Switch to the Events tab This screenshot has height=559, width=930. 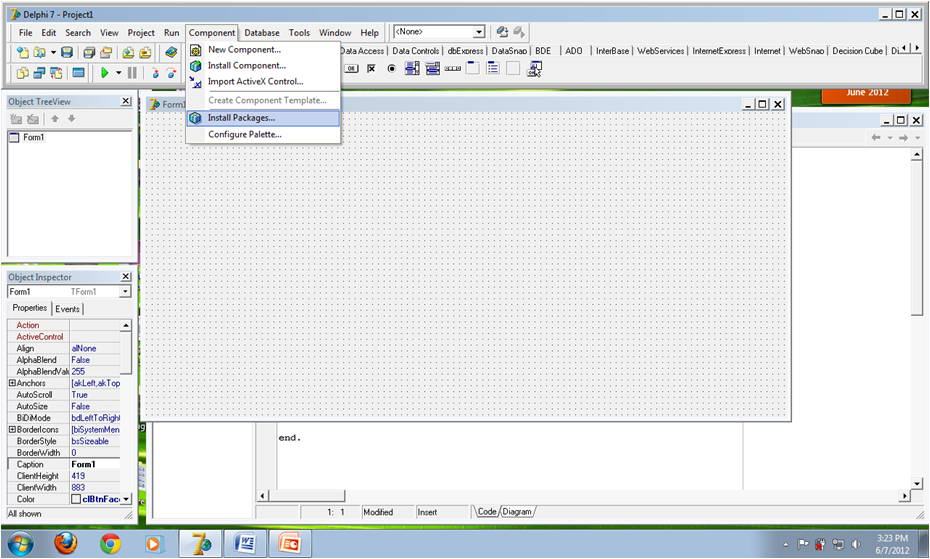tap(68, 309)
